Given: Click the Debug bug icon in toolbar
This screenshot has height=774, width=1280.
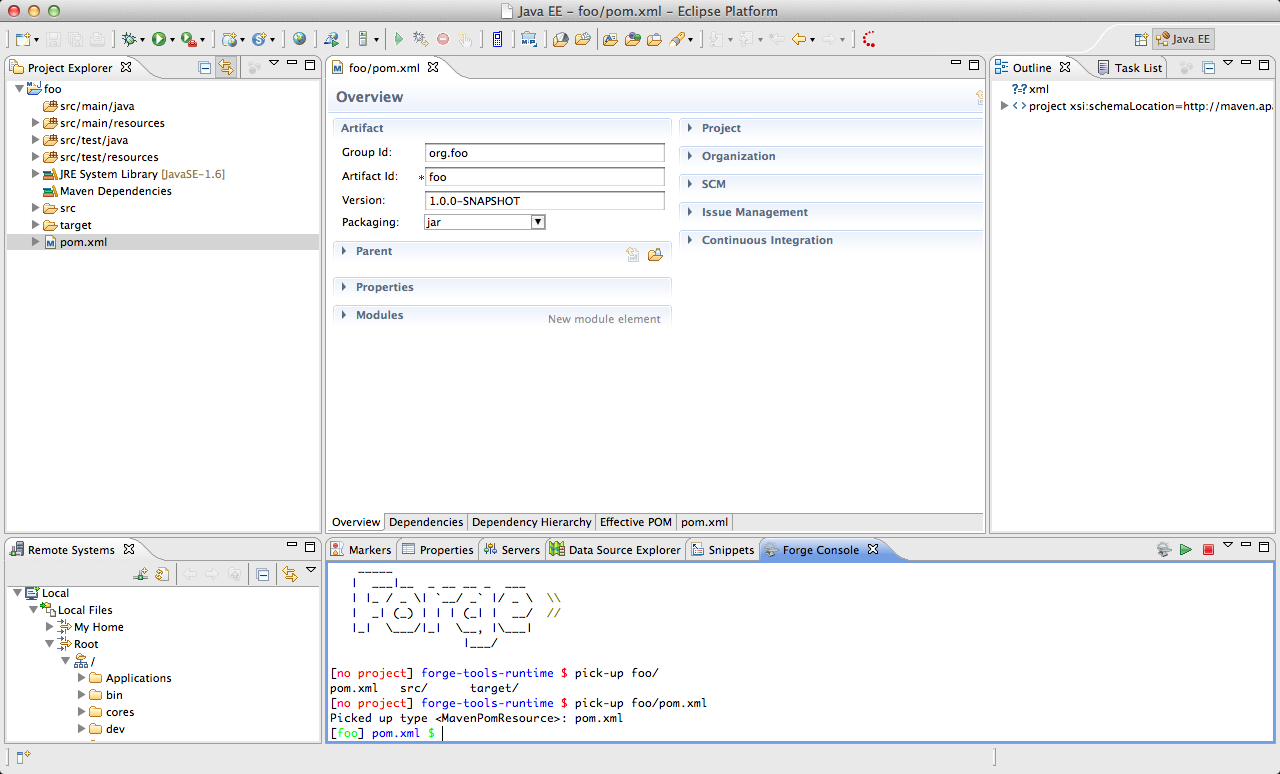Looking at the screenshot, I should click(128, 39).
